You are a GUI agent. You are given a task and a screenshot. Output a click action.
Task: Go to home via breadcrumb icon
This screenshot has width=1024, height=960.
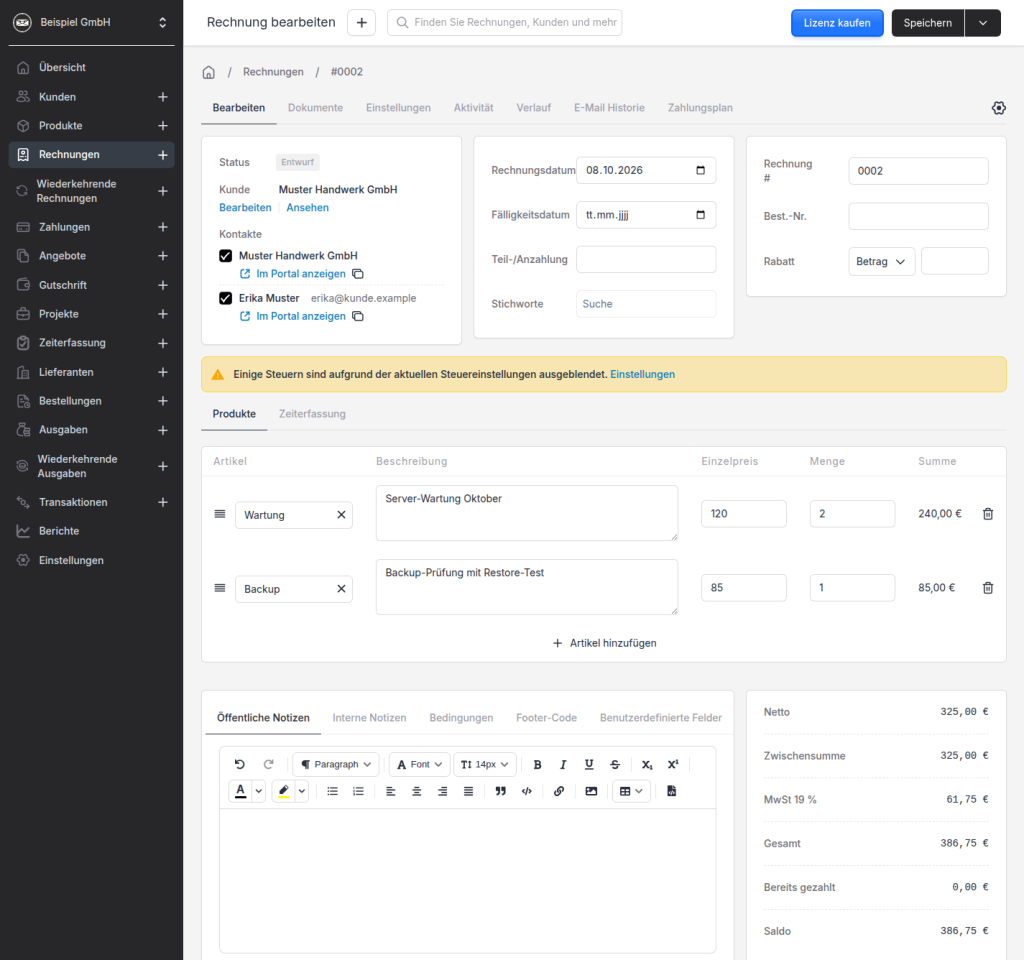pos(208,72)
